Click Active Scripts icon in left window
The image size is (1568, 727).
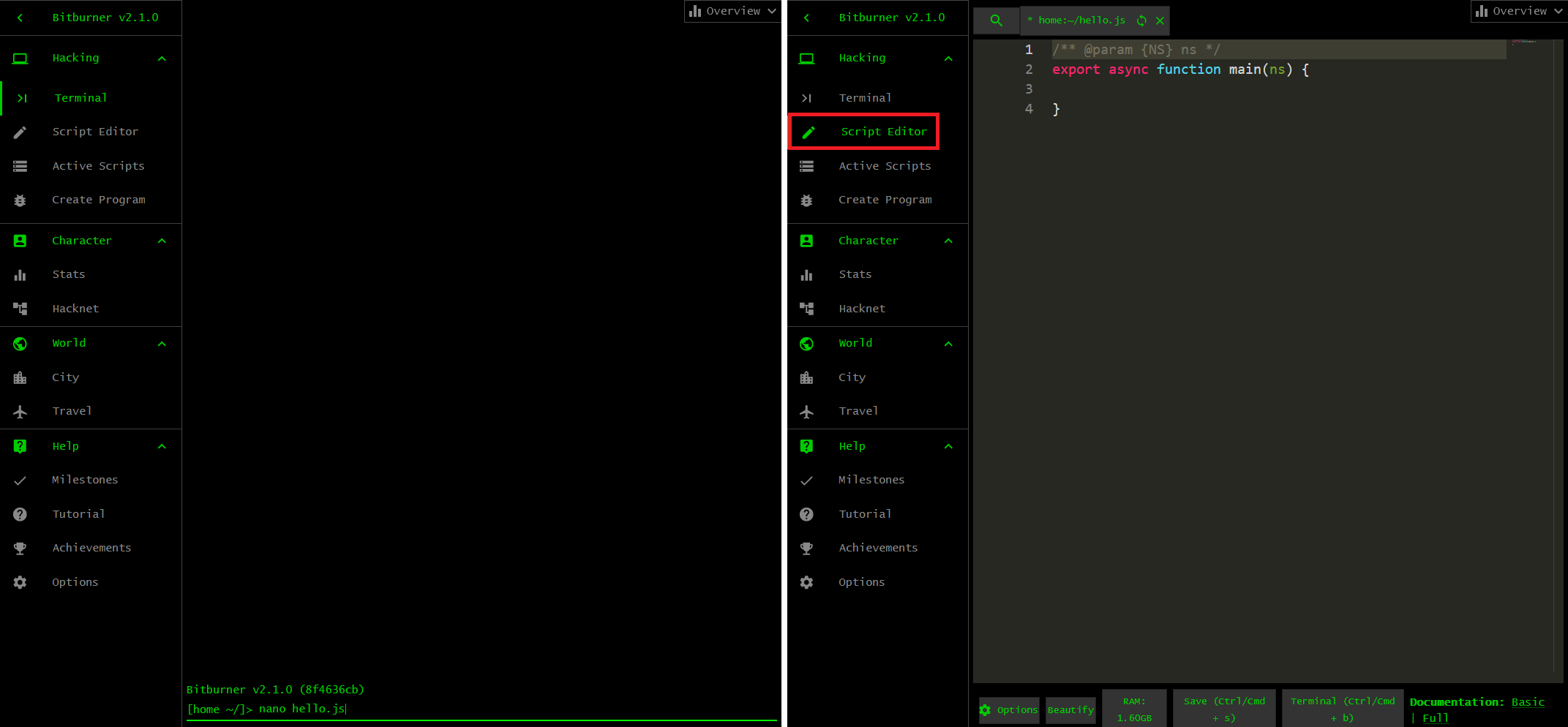pos(20,166)
